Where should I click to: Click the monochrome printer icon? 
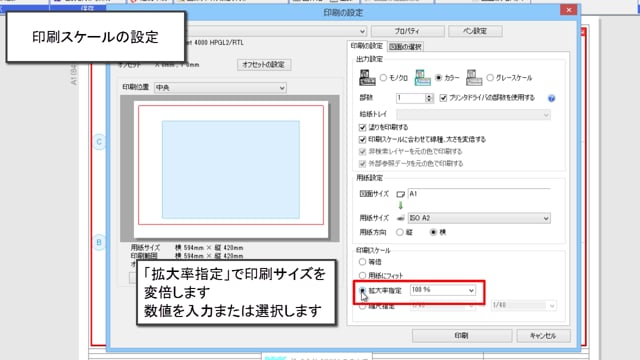tap(367, 78)
